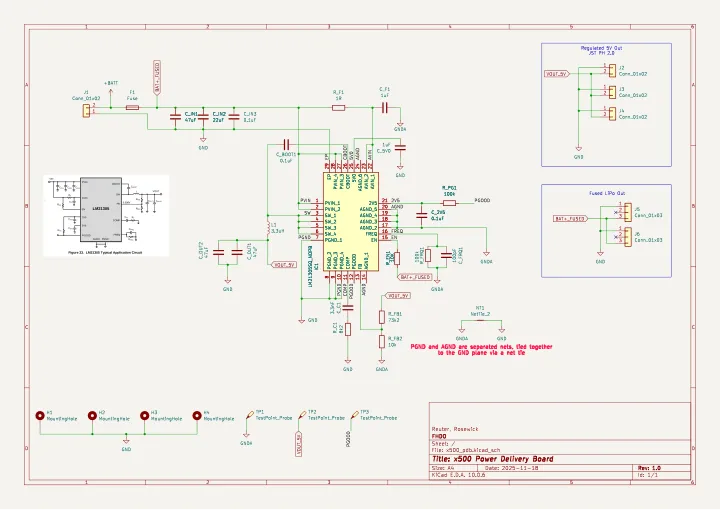Select mounting hole H1 symbol
This screenshot has width=720, height=510.
coord(40,416)
